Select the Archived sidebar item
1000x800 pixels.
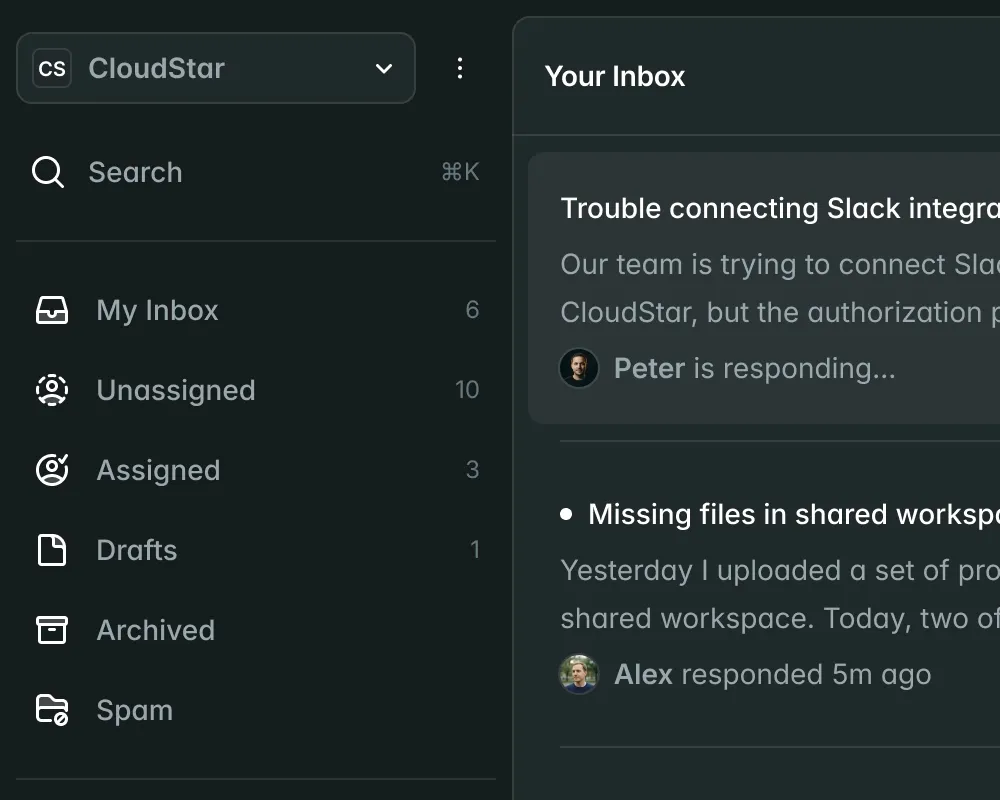tap(156, 630)
